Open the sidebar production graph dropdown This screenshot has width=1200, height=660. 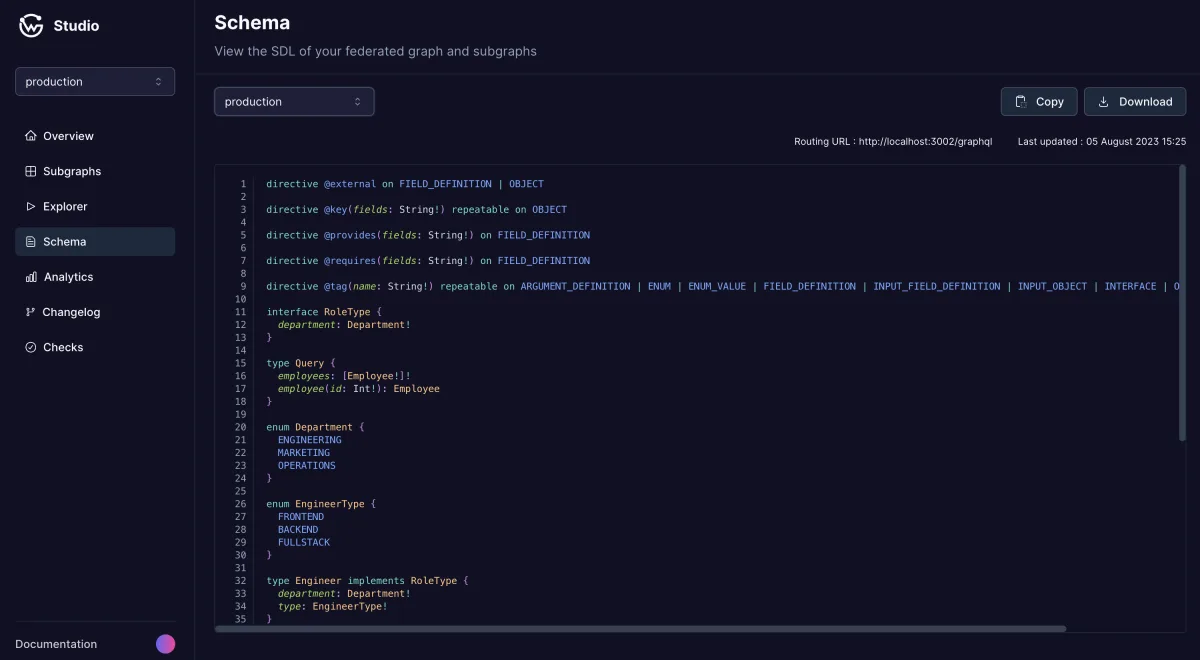click(95, 82)
